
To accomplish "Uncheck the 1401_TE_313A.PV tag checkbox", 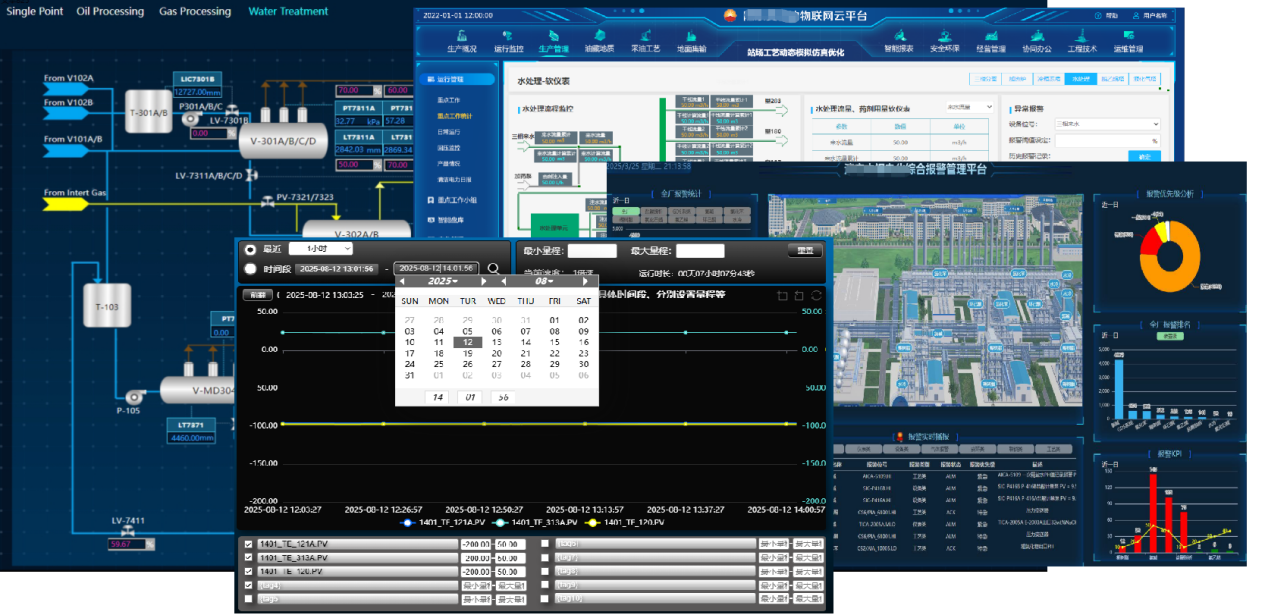I will tap(249, 558).
